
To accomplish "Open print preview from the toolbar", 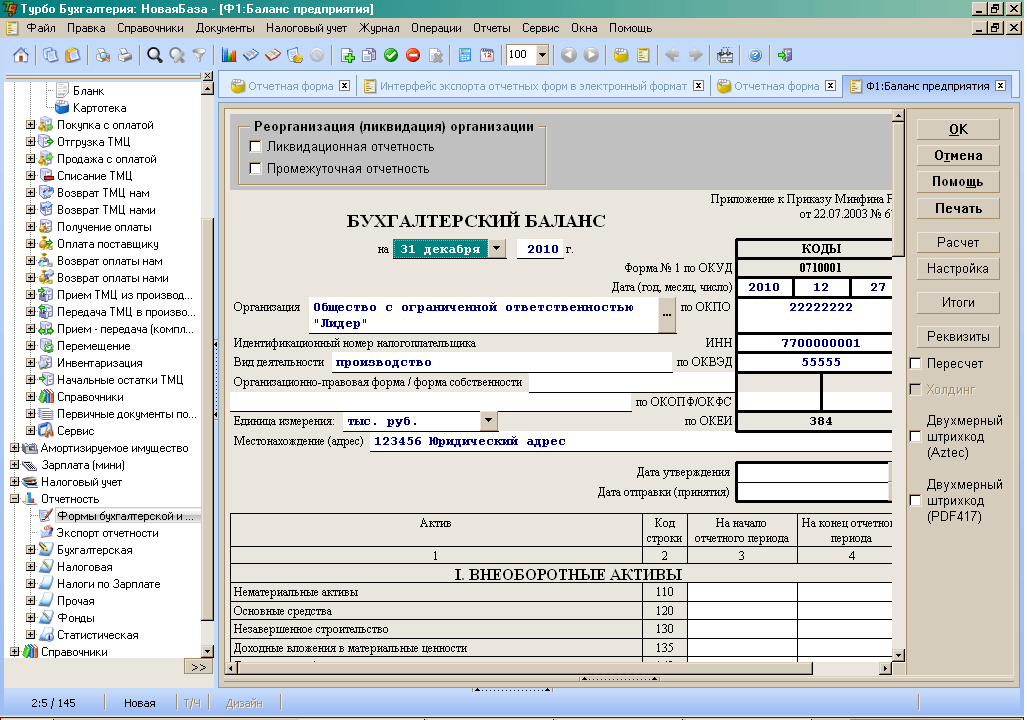I will point(103,55).
